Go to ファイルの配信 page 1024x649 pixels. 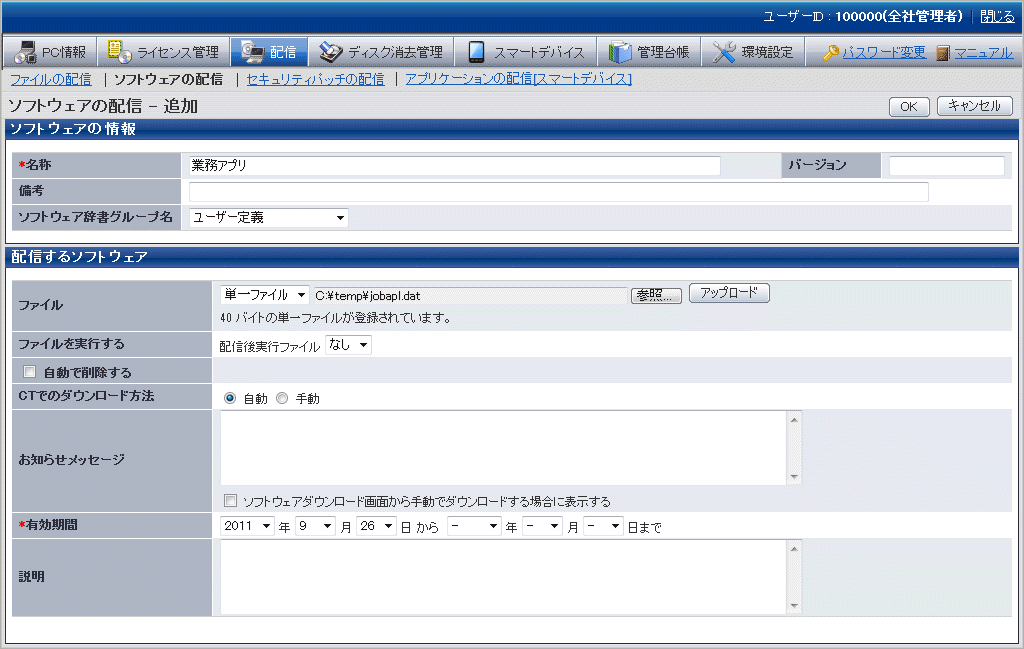click(51, 79)
